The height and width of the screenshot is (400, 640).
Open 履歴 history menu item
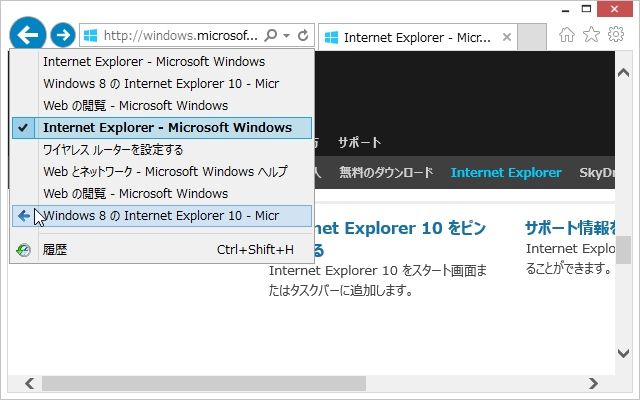(162, 250)
